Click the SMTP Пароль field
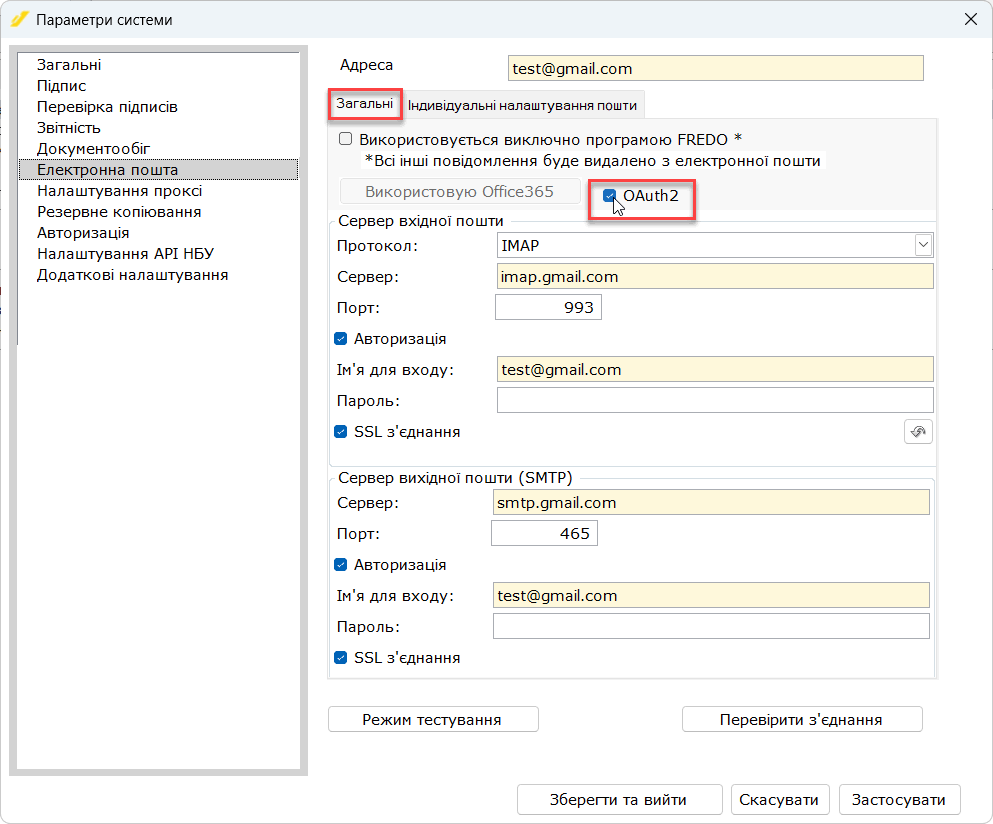Screen dimensions: 993x824 [711, 626]
